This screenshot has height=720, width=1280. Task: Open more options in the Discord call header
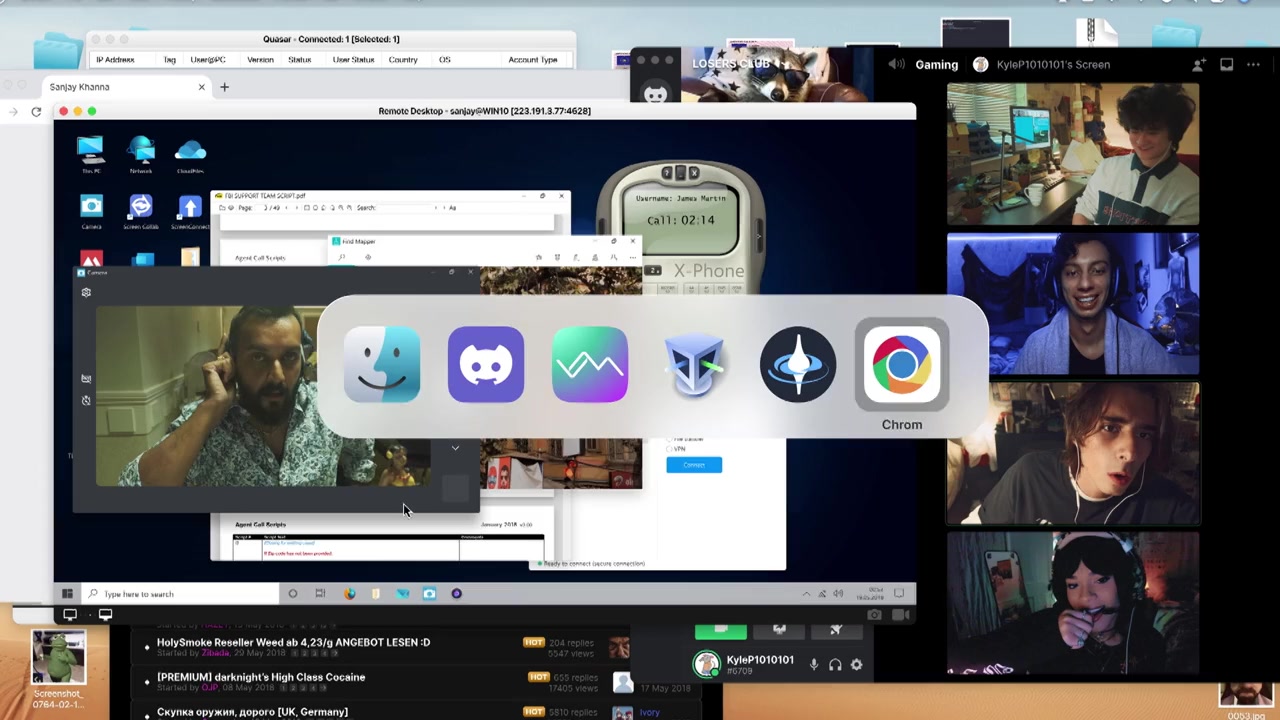1253,64
